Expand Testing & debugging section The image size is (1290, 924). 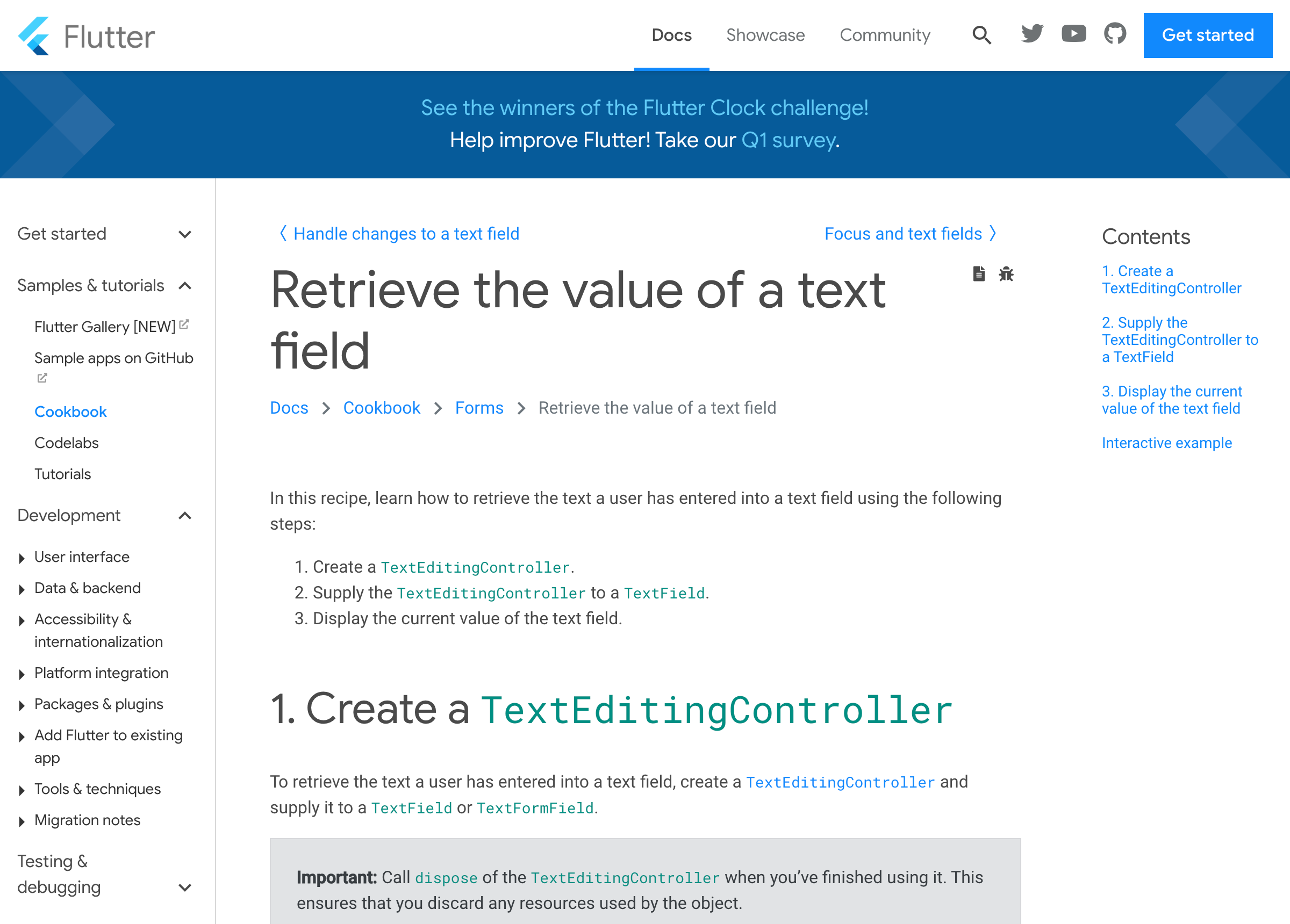point(185,887)
